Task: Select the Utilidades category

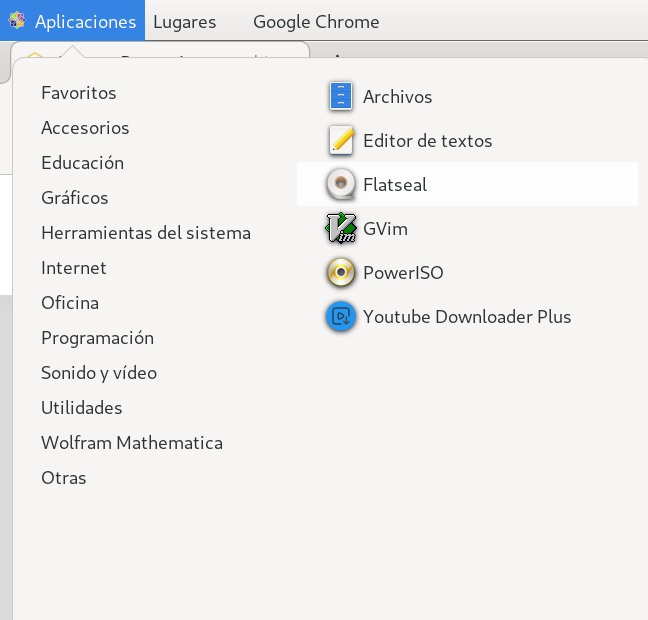Action: tap(82, 408)
